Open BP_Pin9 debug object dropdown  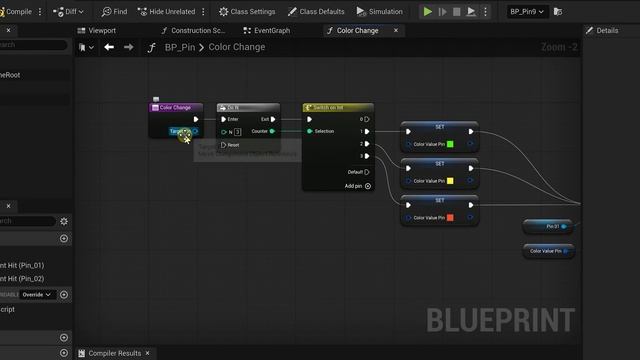[x=527, y=12]
